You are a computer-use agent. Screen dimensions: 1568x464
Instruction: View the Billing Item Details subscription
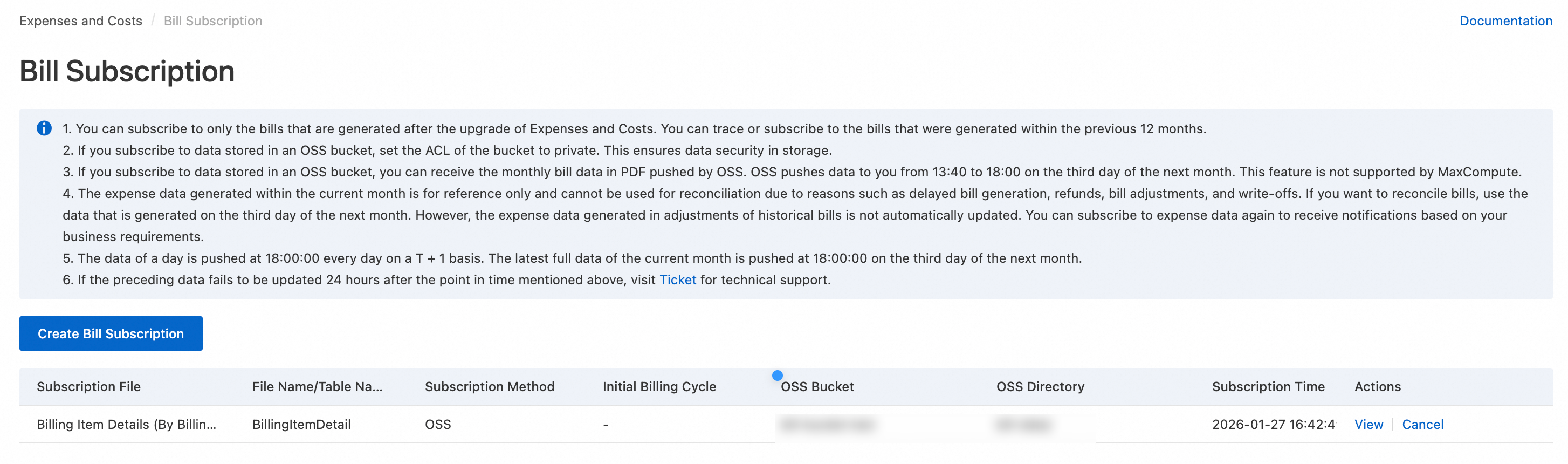coord(1368,425)
